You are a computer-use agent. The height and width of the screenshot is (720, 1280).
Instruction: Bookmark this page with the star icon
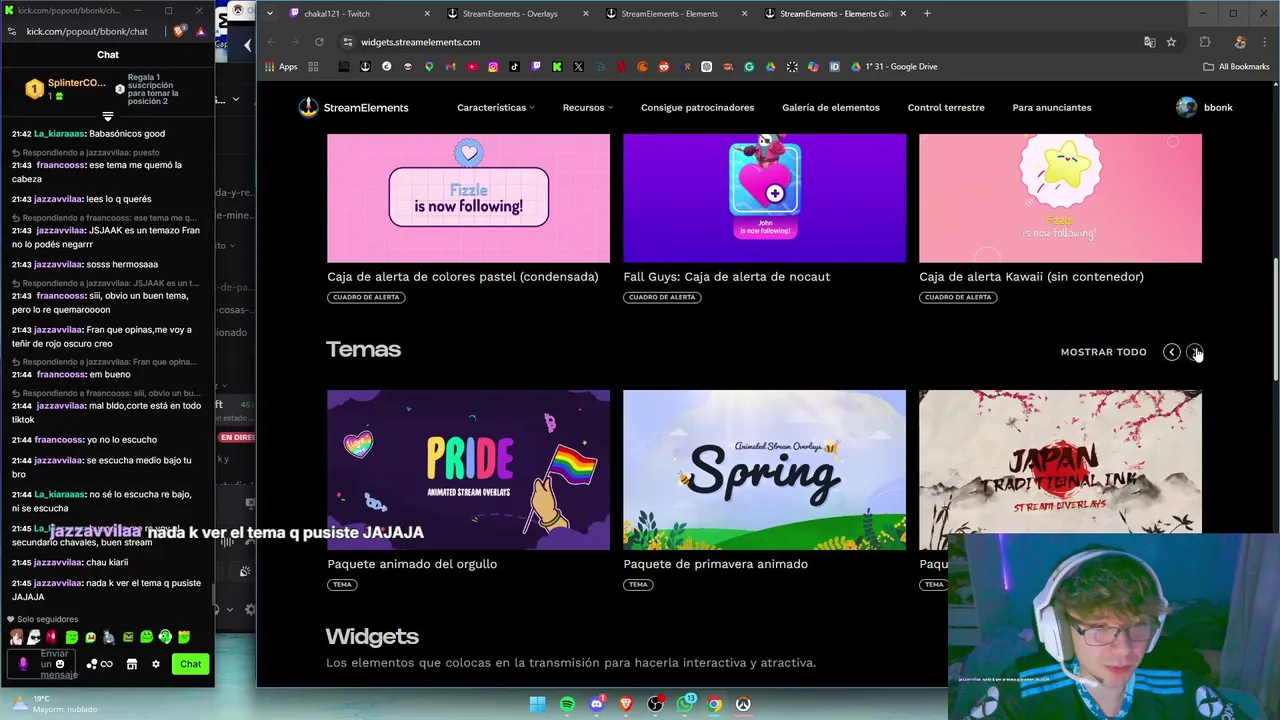[1171, 42]
